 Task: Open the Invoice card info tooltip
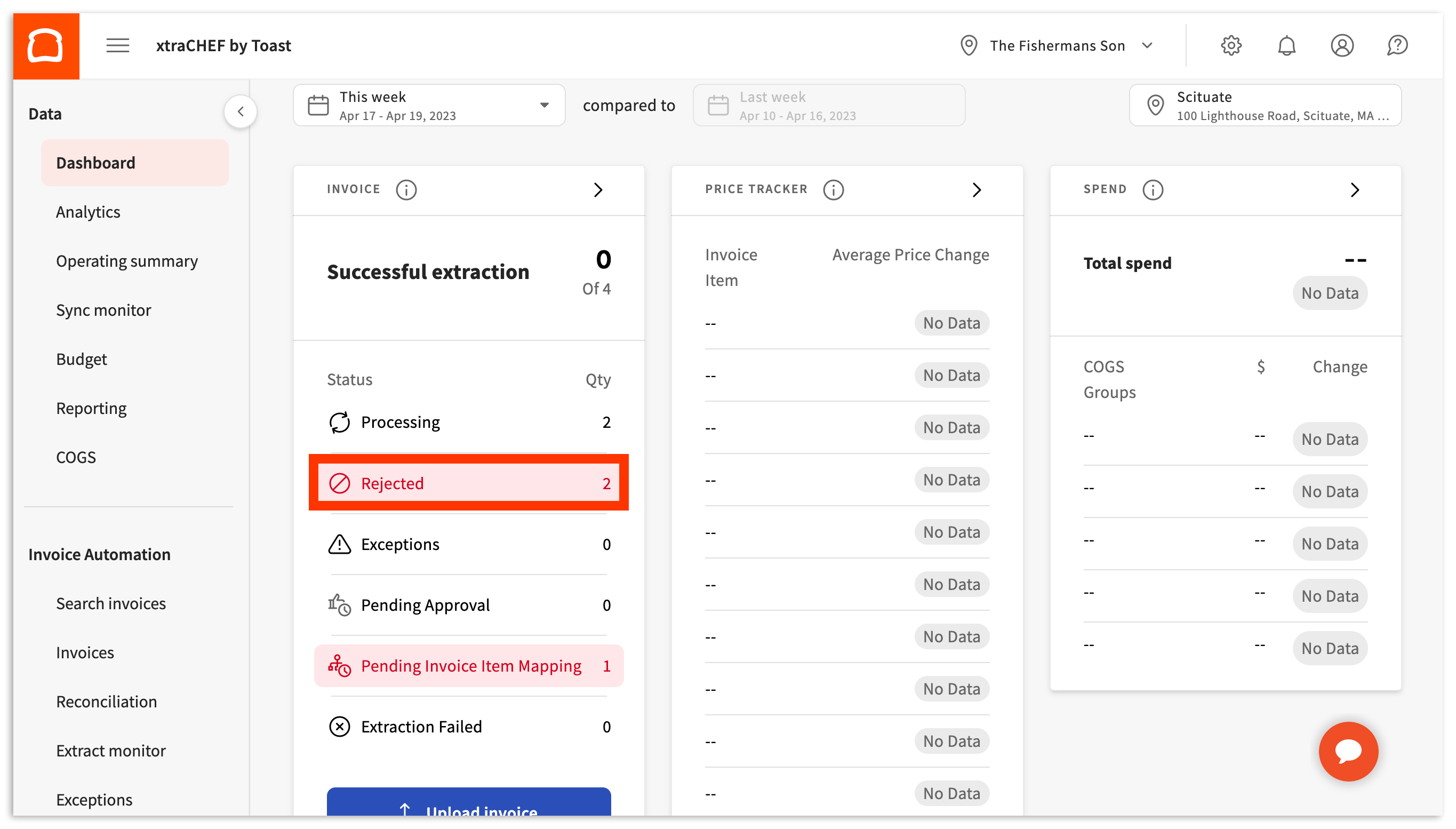(x=406, y=189)
